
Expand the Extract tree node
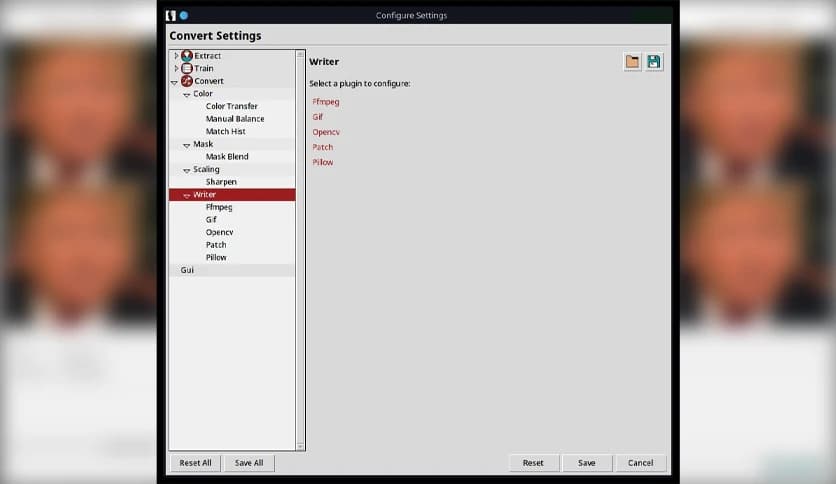pos(176,55)
